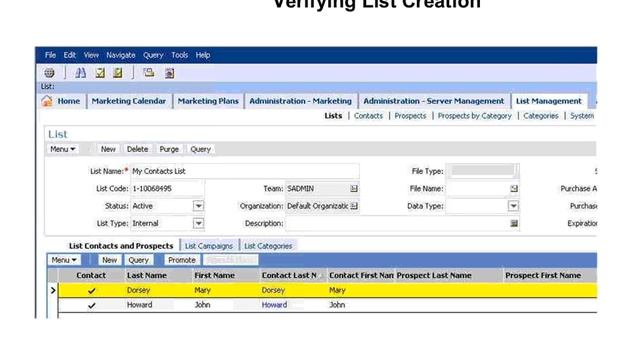This screenshot has height=360, width=640.
Task: Select the row indicator arrow for Dorsey
Action: coord(53,291)
